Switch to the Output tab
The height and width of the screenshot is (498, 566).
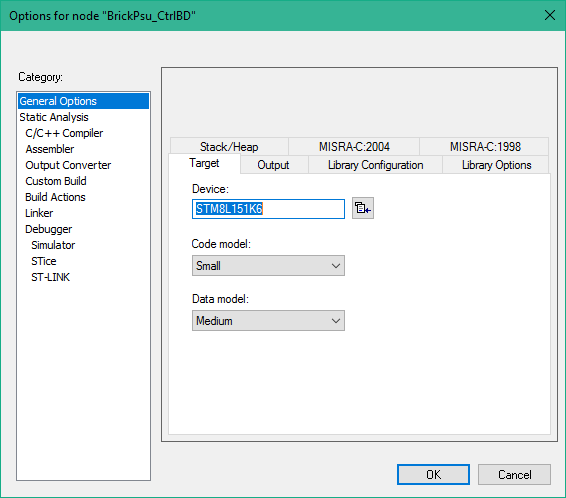click(x=273, y=165)
